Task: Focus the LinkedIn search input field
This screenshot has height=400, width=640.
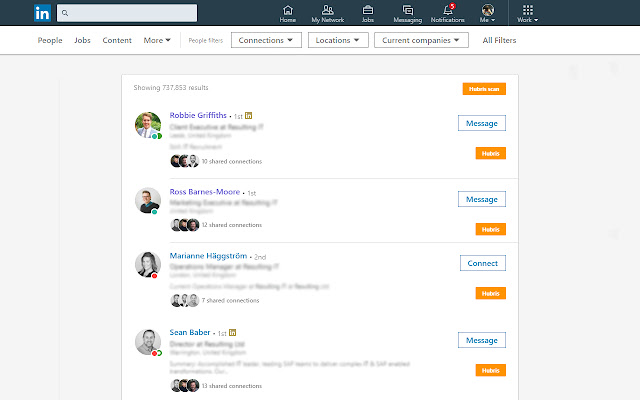Action: pyautogui.click(x=127, y=13)
